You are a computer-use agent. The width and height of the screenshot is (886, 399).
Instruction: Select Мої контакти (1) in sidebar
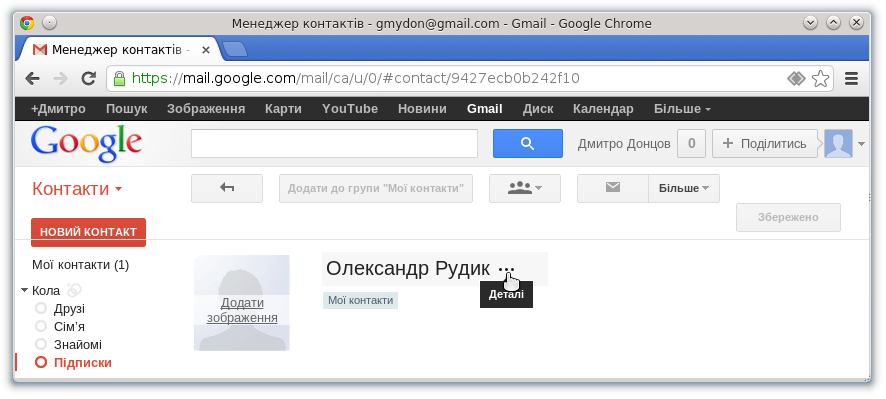pyautogui.click(x=81, y=264)
